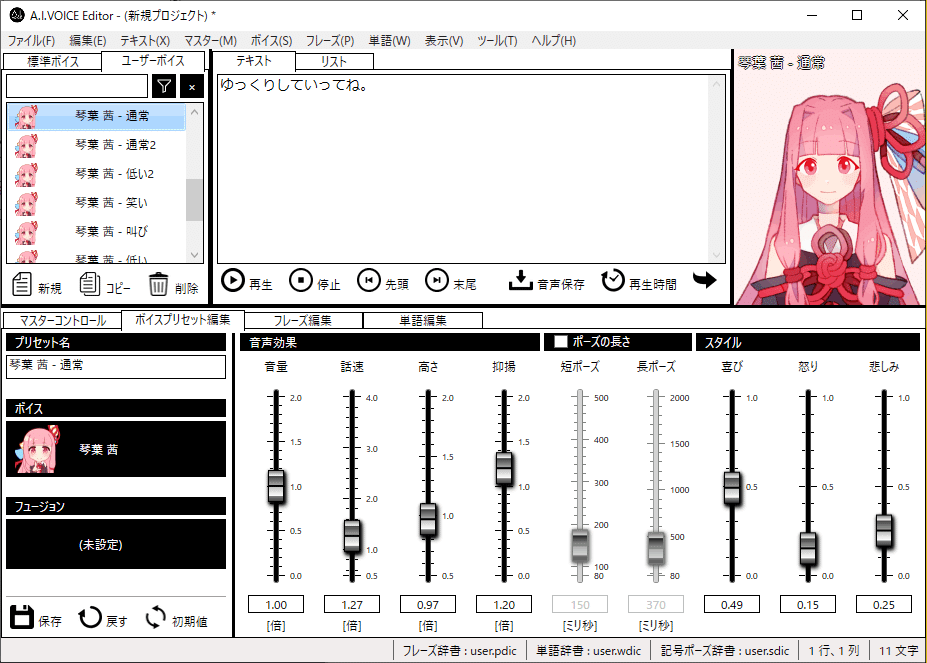Open the ボイス(S) menu
This screenshot has width=927, height=663.
271,41
